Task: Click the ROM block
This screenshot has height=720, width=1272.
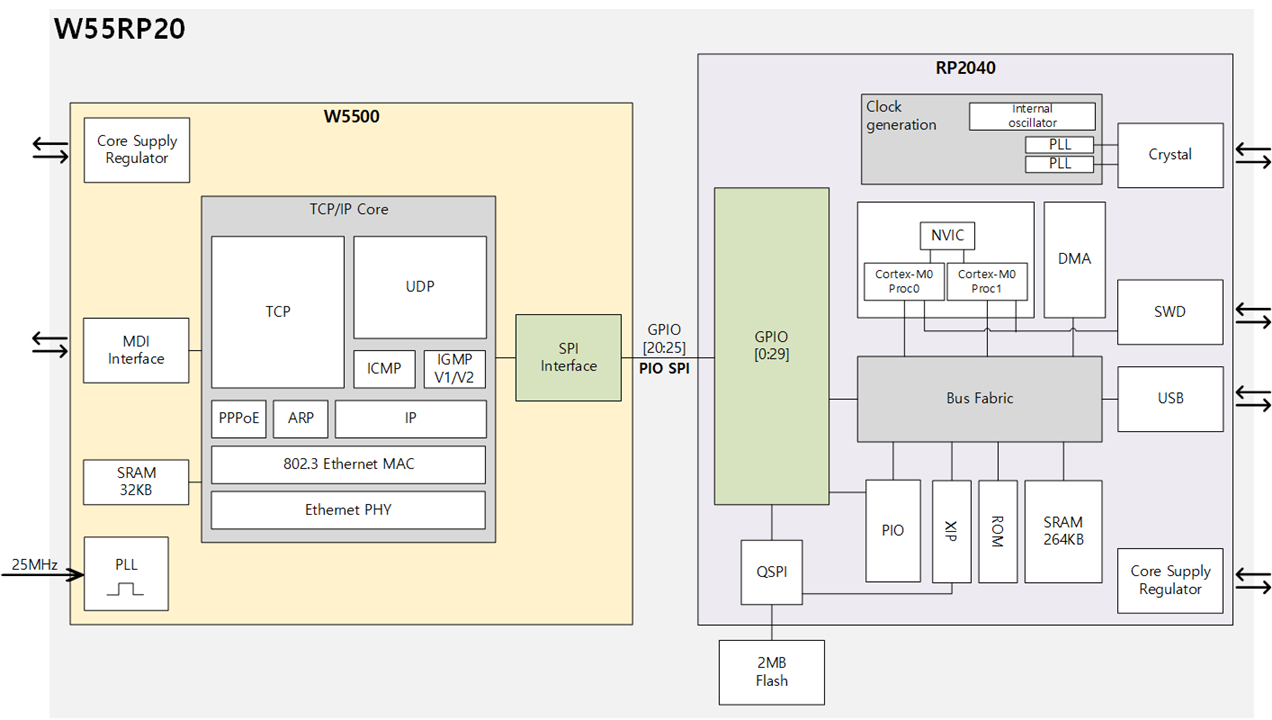Action: point(998,531)
